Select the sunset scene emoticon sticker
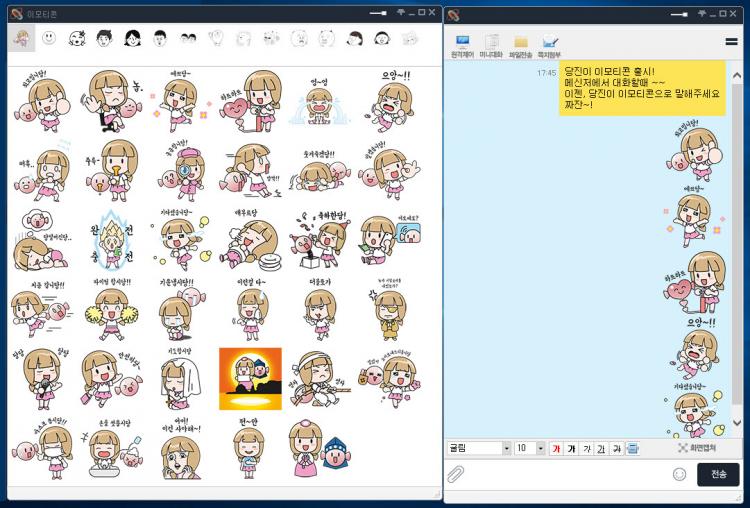Viewport: 750px width, 508px height. coord(250,378)
